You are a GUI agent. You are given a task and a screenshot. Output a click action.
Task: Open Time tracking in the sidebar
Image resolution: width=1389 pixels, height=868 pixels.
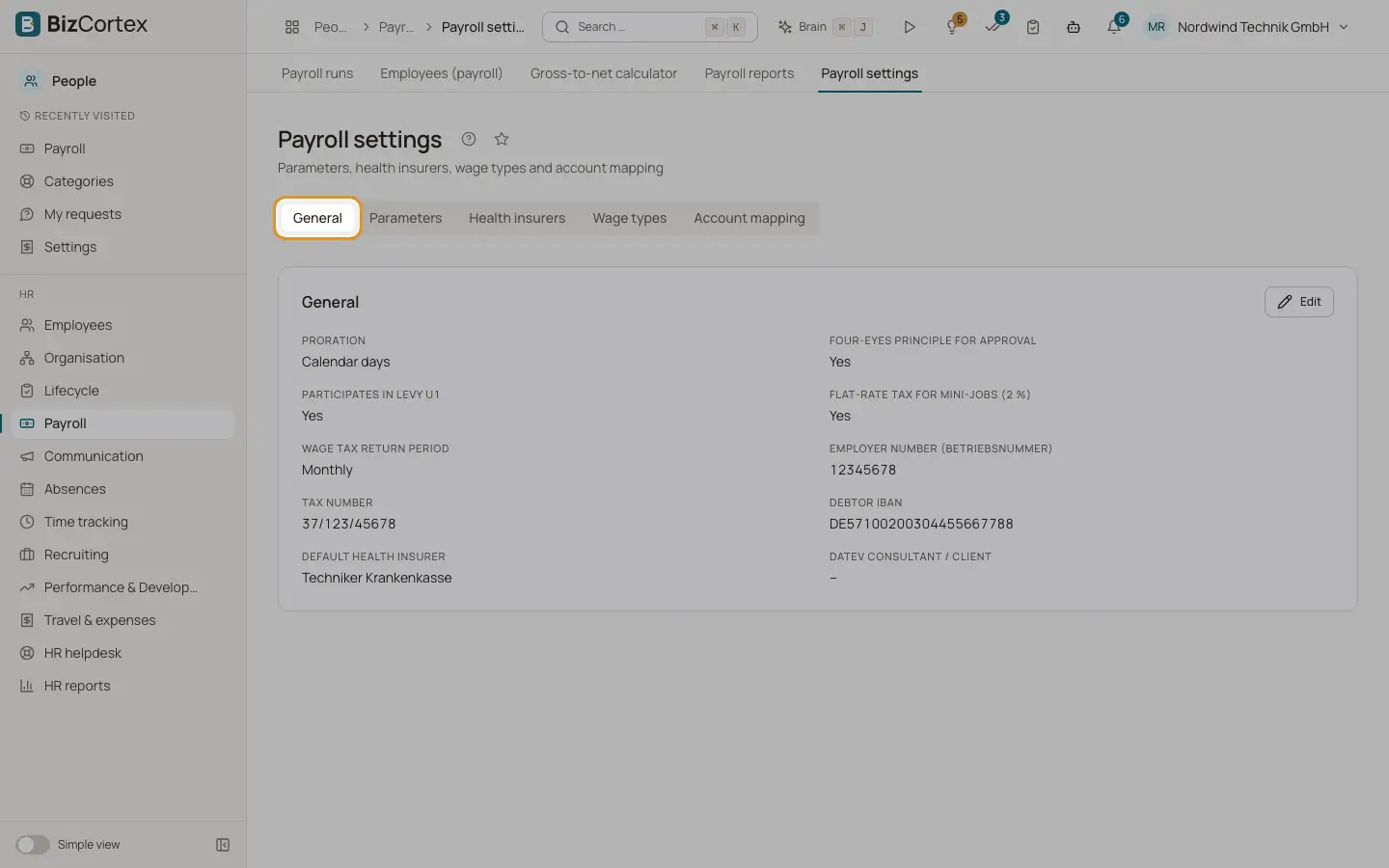(123, 522)
